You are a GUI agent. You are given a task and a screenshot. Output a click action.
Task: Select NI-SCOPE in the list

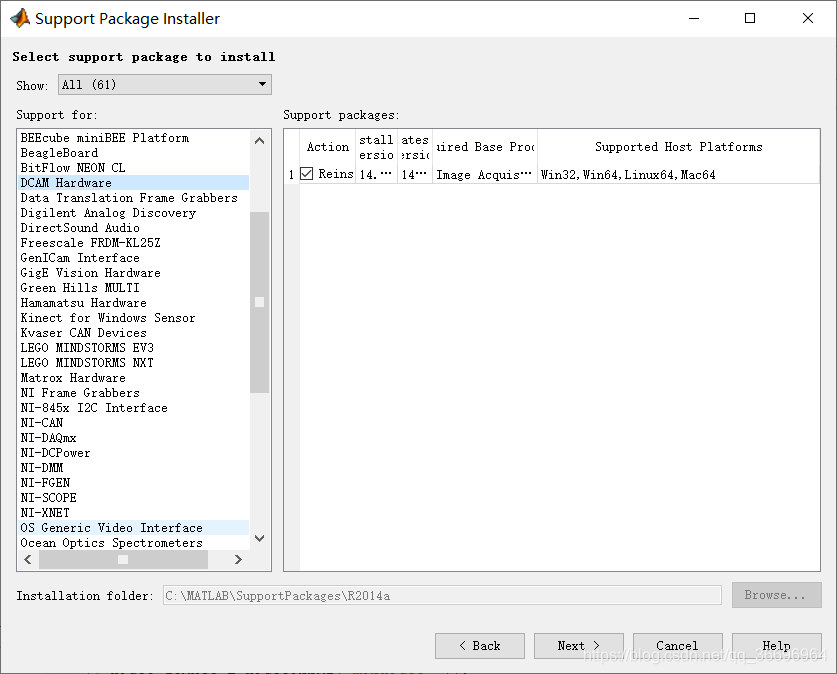tap(133, 497)
